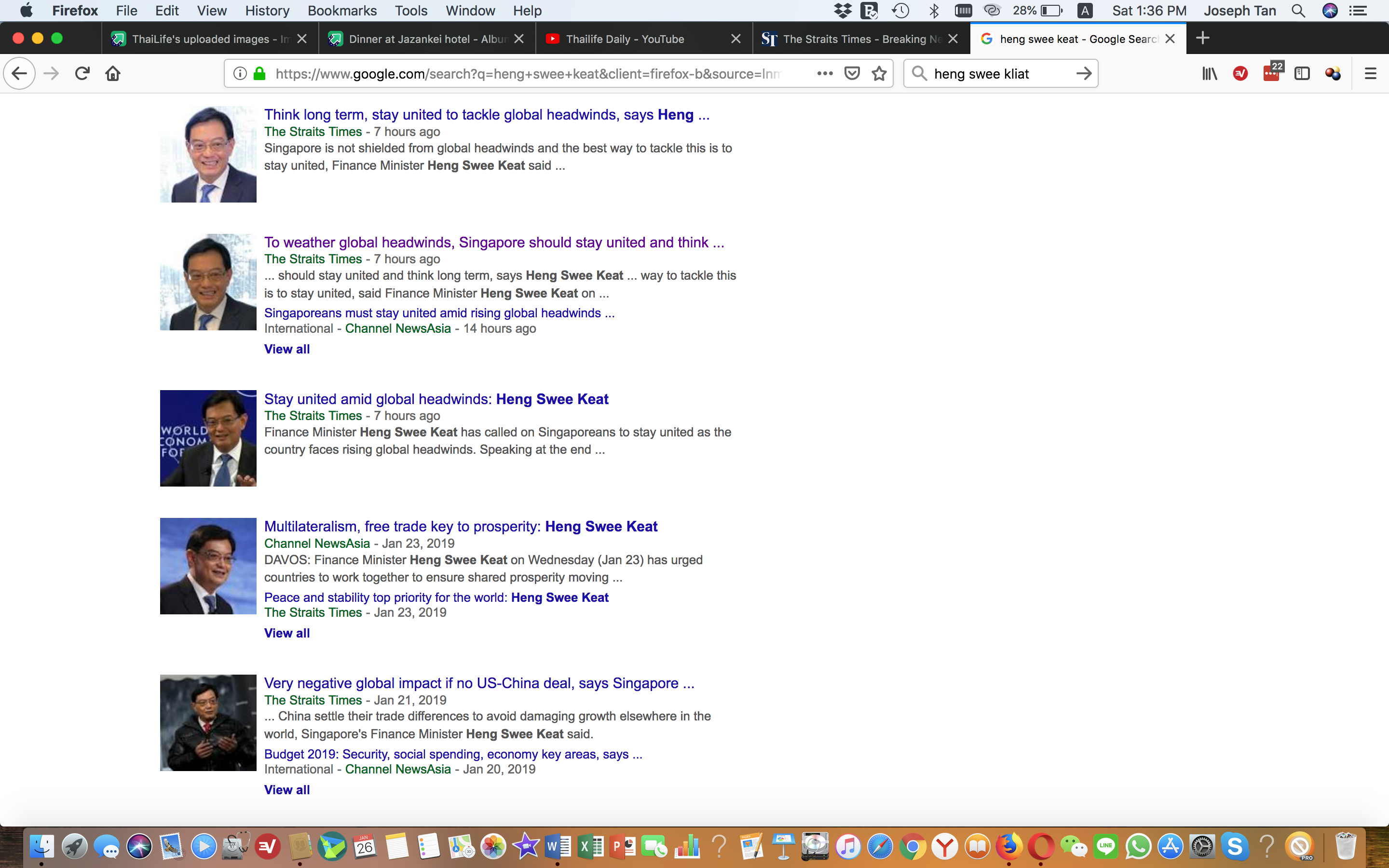This screenshot has width=1389, height=868.
Task: Click View all under Peace and stability link
Action: 287,633
